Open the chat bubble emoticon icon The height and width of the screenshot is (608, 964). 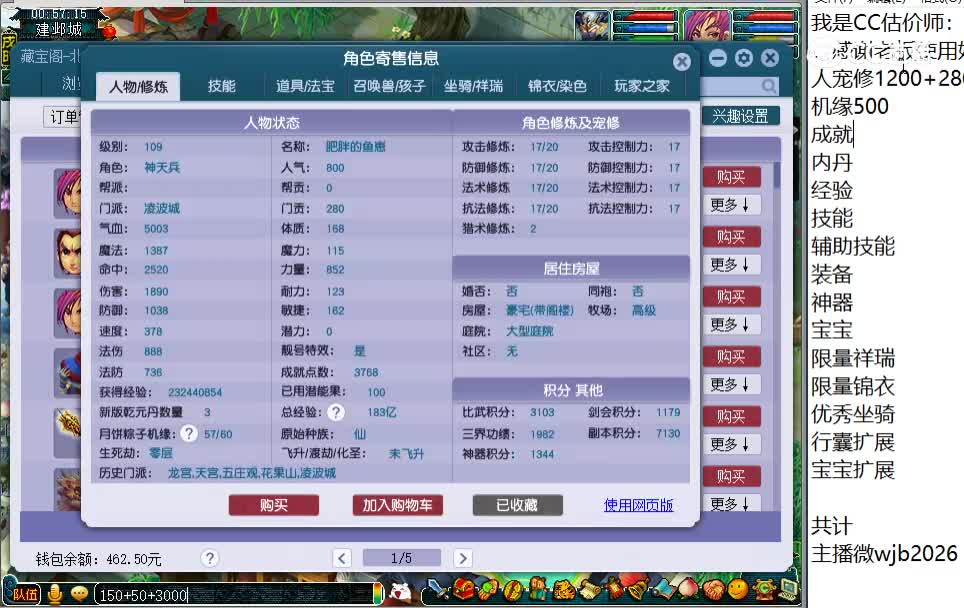pyautogui.click(x=79, y=594)
